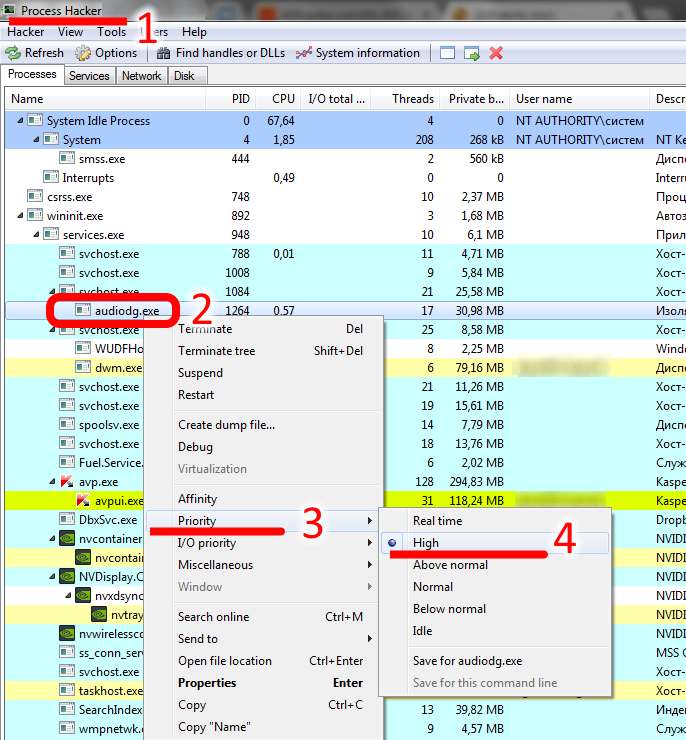Viewport: 686px width, 740px height.
Task: Collapse NVDisplay.Container tree node
Action: coord(52,577)
